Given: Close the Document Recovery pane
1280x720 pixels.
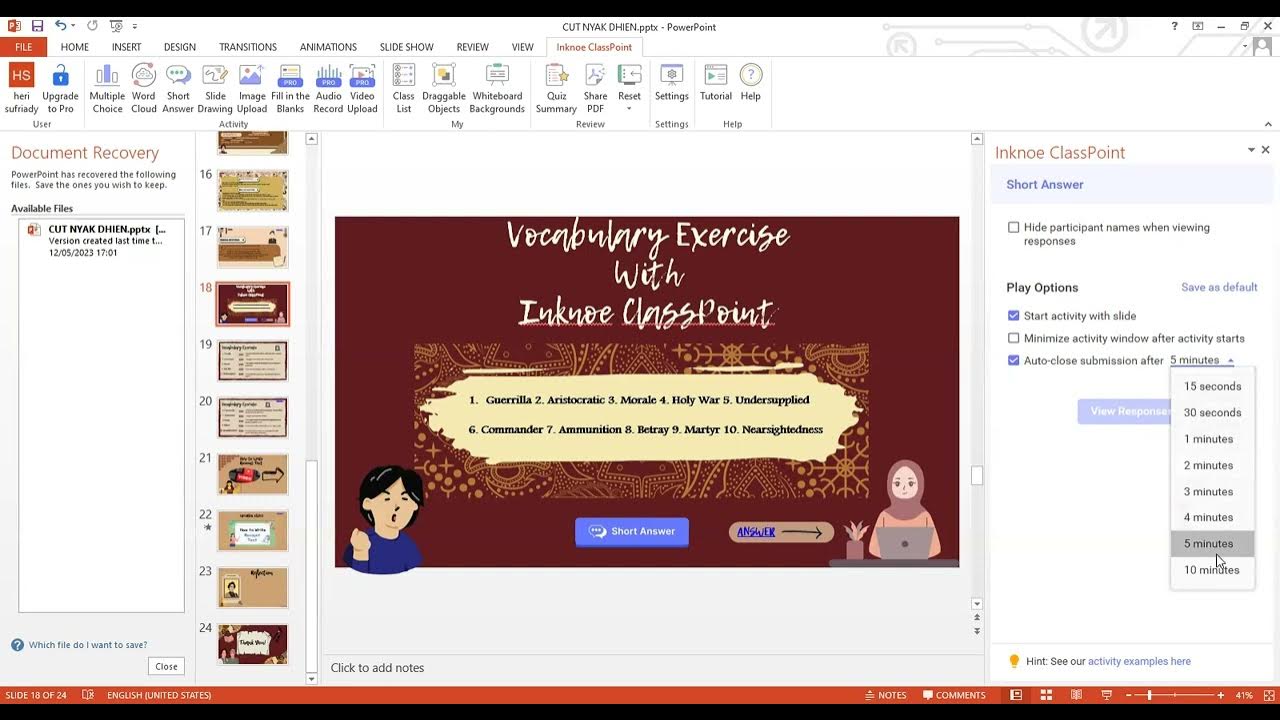Looking at the screenshot, I should [166, 666].
